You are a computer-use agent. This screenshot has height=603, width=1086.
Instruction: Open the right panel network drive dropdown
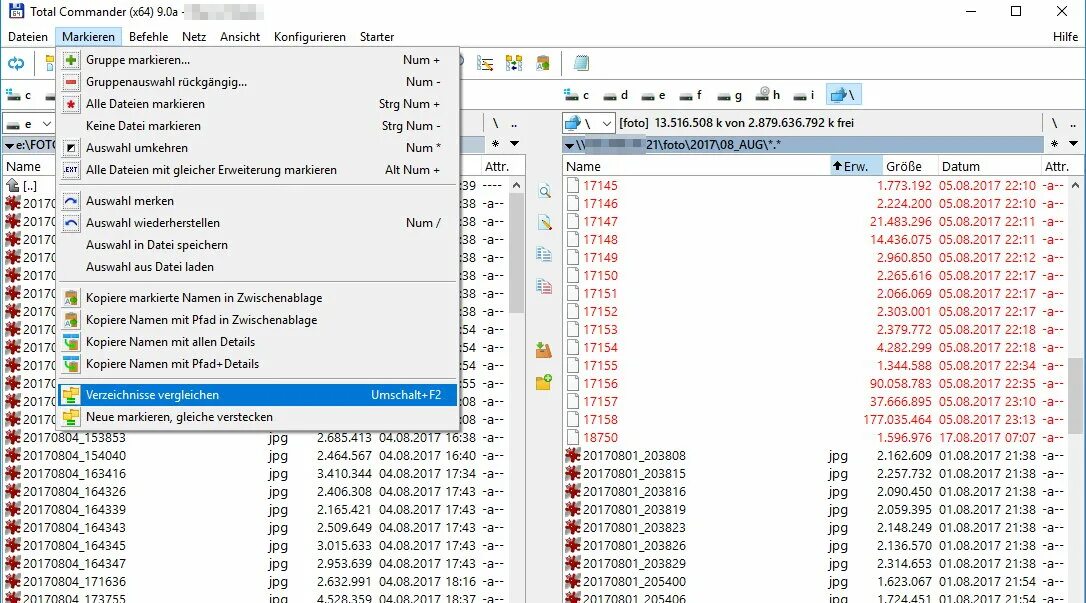pyautogui.click(x=588, y=123)
